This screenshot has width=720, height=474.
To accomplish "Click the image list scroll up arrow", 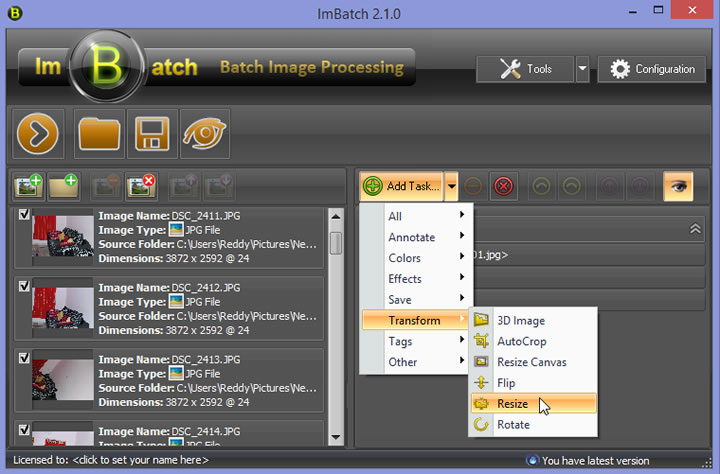I will pyautogui.click(x=336, y=216).
